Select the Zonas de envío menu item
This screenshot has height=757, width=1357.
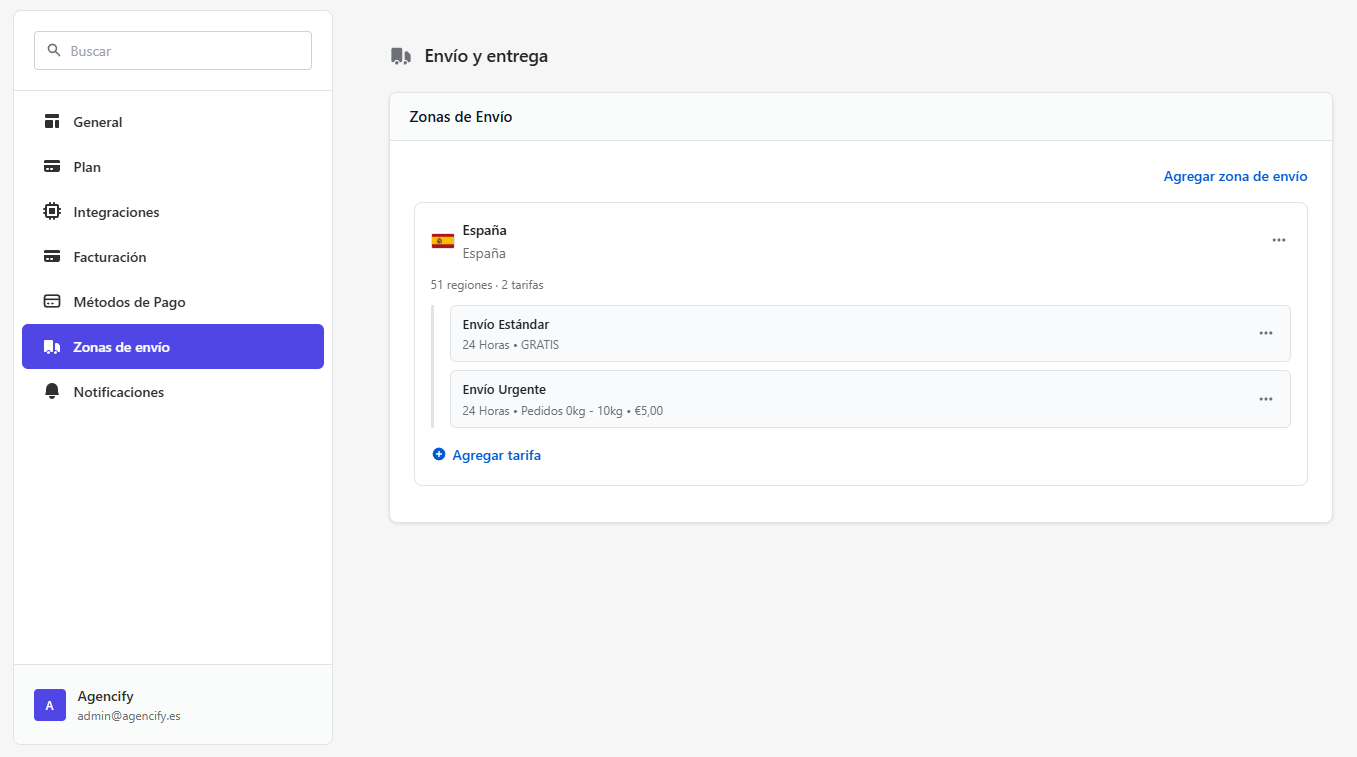pos(173,347)
